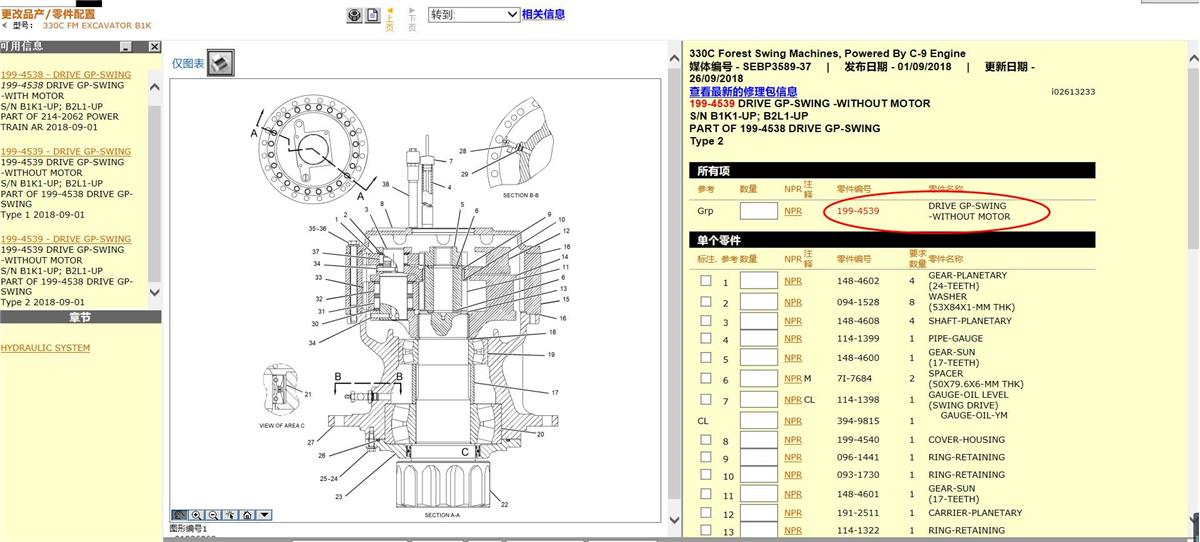This screenshot has width=1200, height=542.
Task: Open 查看最新的修理包信息 link
Action: pos(743,91)
